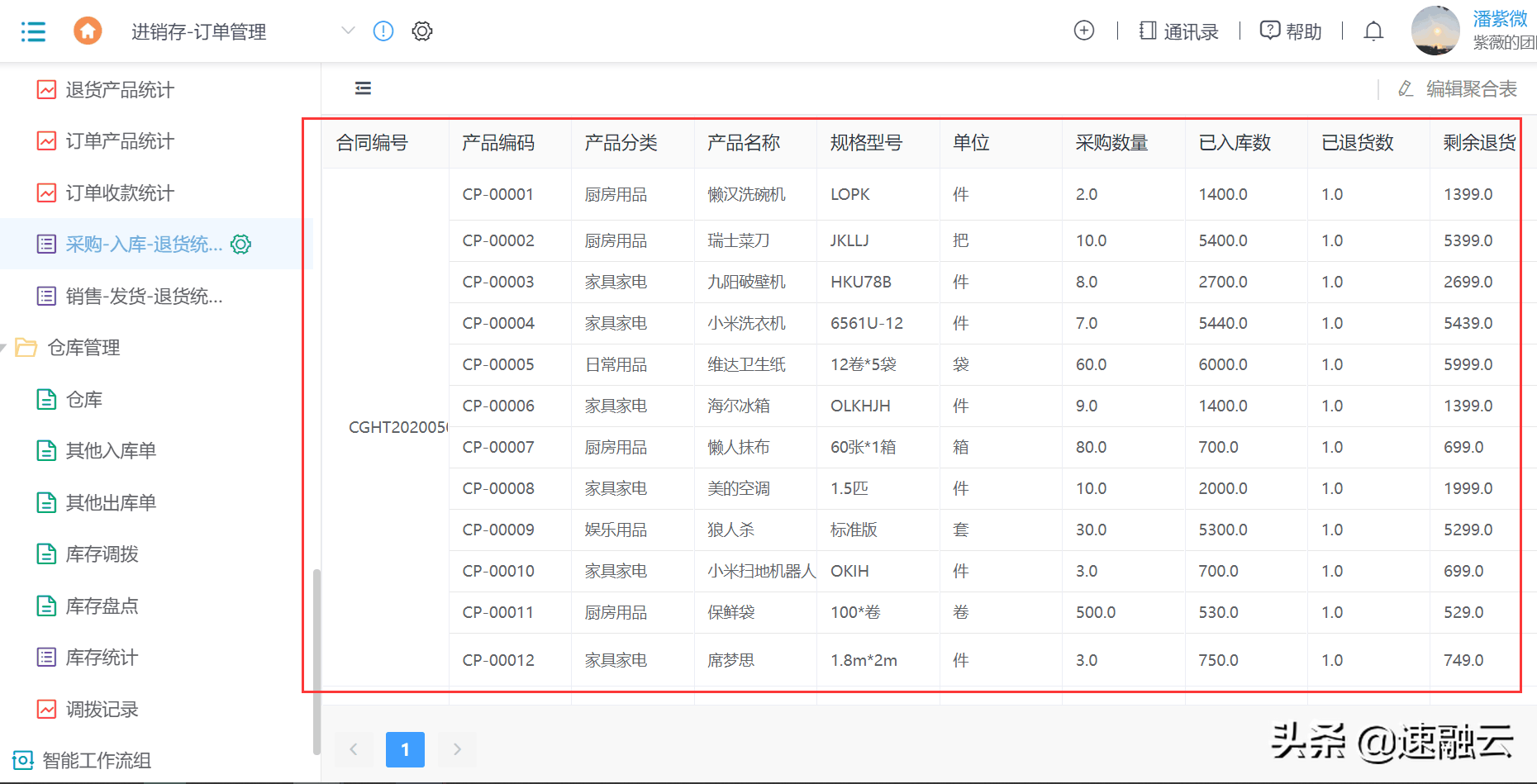Viewport: 1537px width, 784px height.
Task: Click 合同编号 column header
Action: coord(372,143)
